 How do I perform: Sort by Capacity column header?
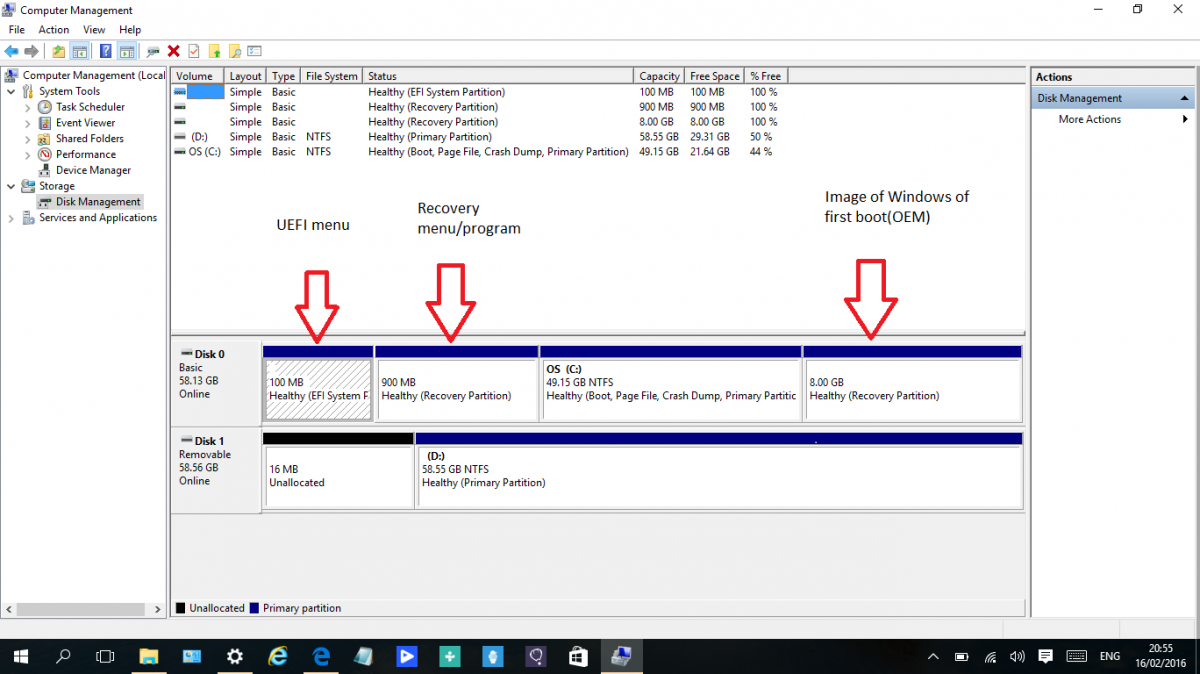coord(659,76)
